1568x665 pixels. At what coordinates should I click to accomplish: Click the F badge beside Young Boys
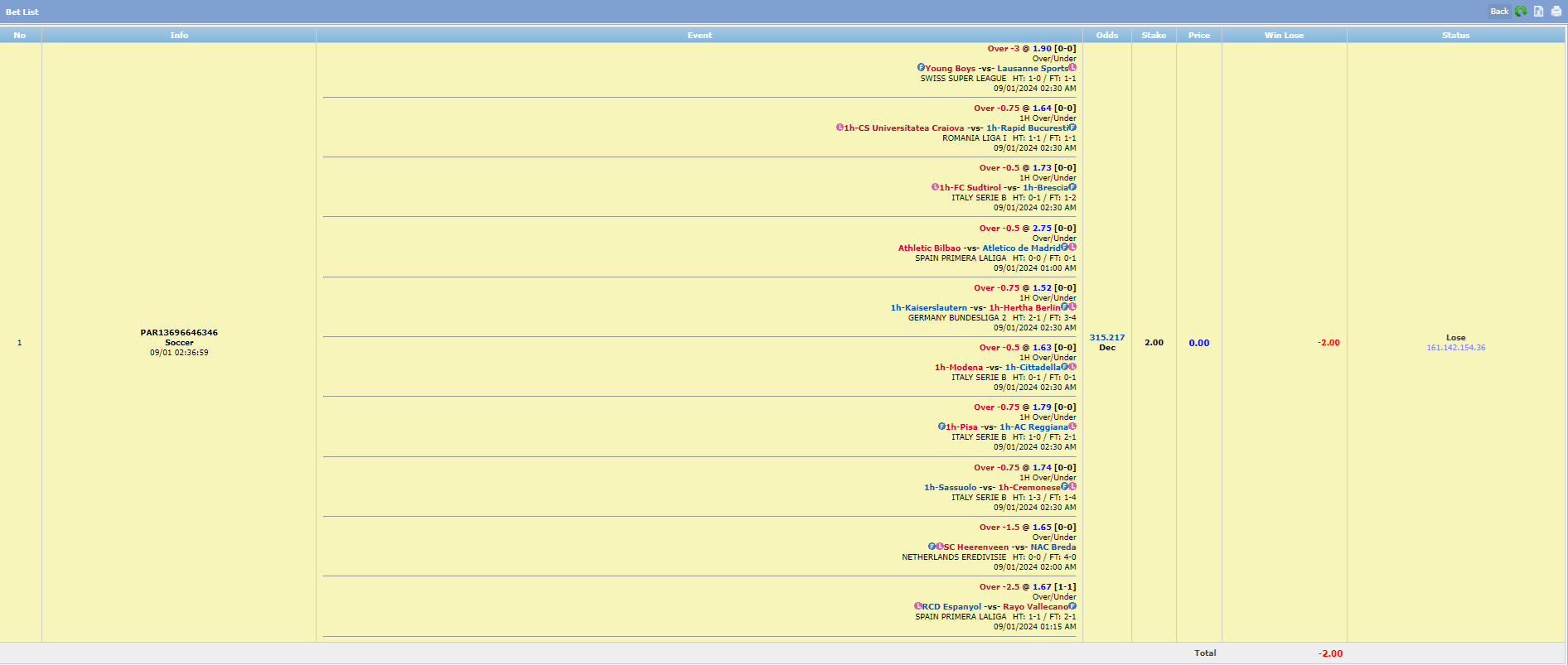(921, 68)
